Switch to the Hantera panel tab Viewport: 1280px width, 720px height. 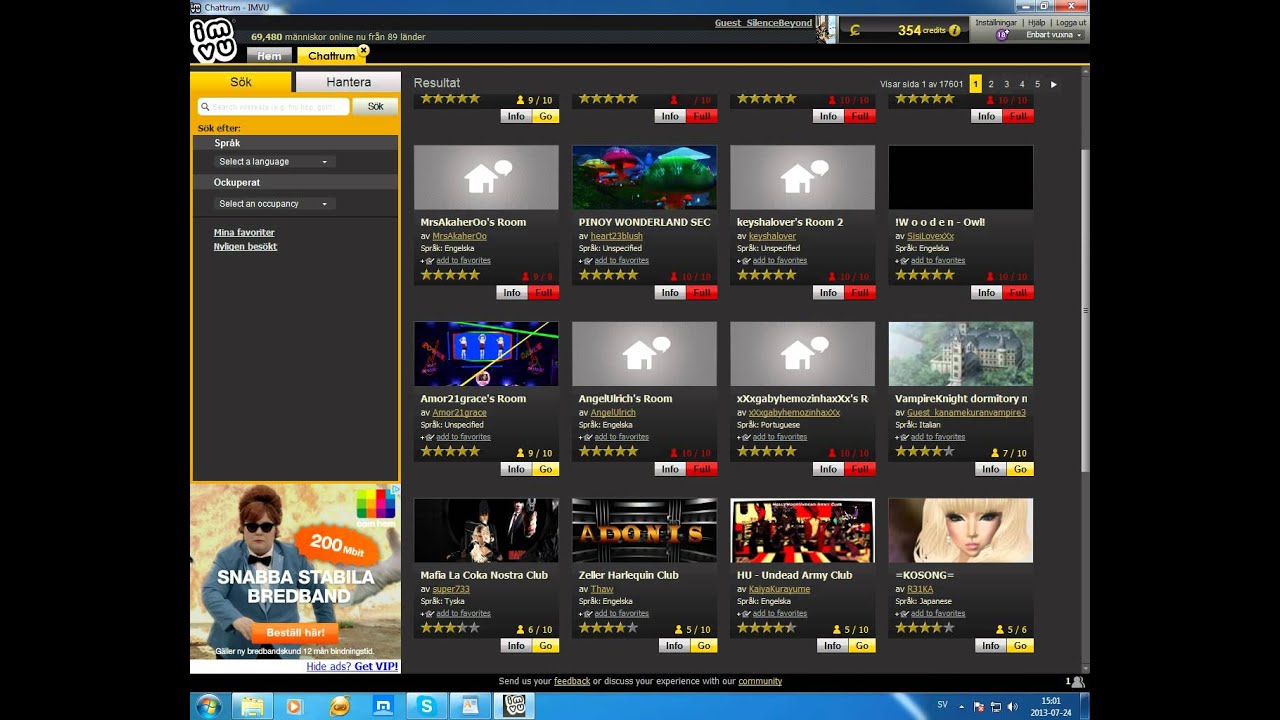coord(348,82)
